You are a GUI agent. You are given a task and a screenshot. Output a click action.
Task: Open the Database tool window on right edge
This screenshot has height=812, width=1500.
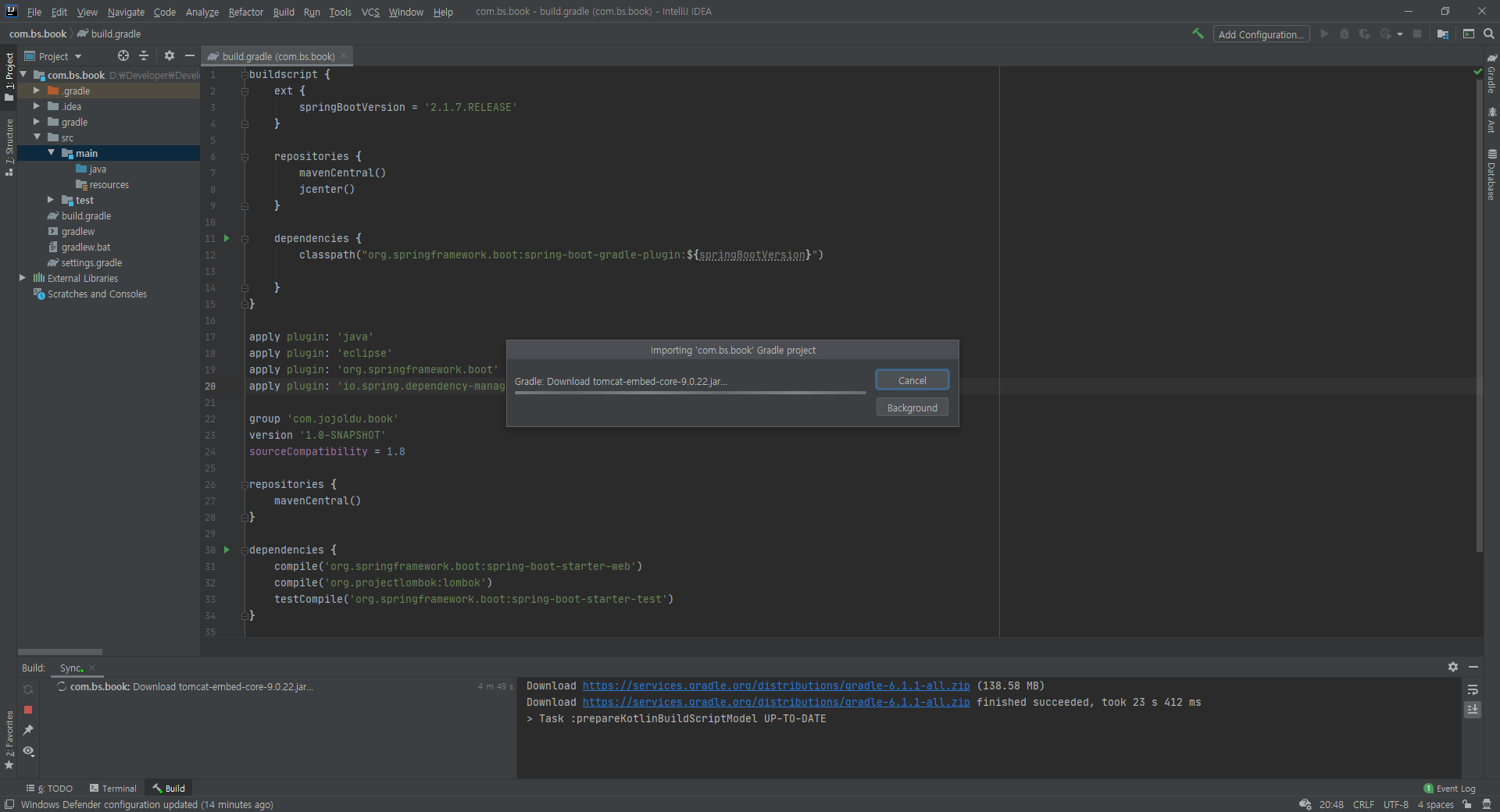coord(1491,174)
